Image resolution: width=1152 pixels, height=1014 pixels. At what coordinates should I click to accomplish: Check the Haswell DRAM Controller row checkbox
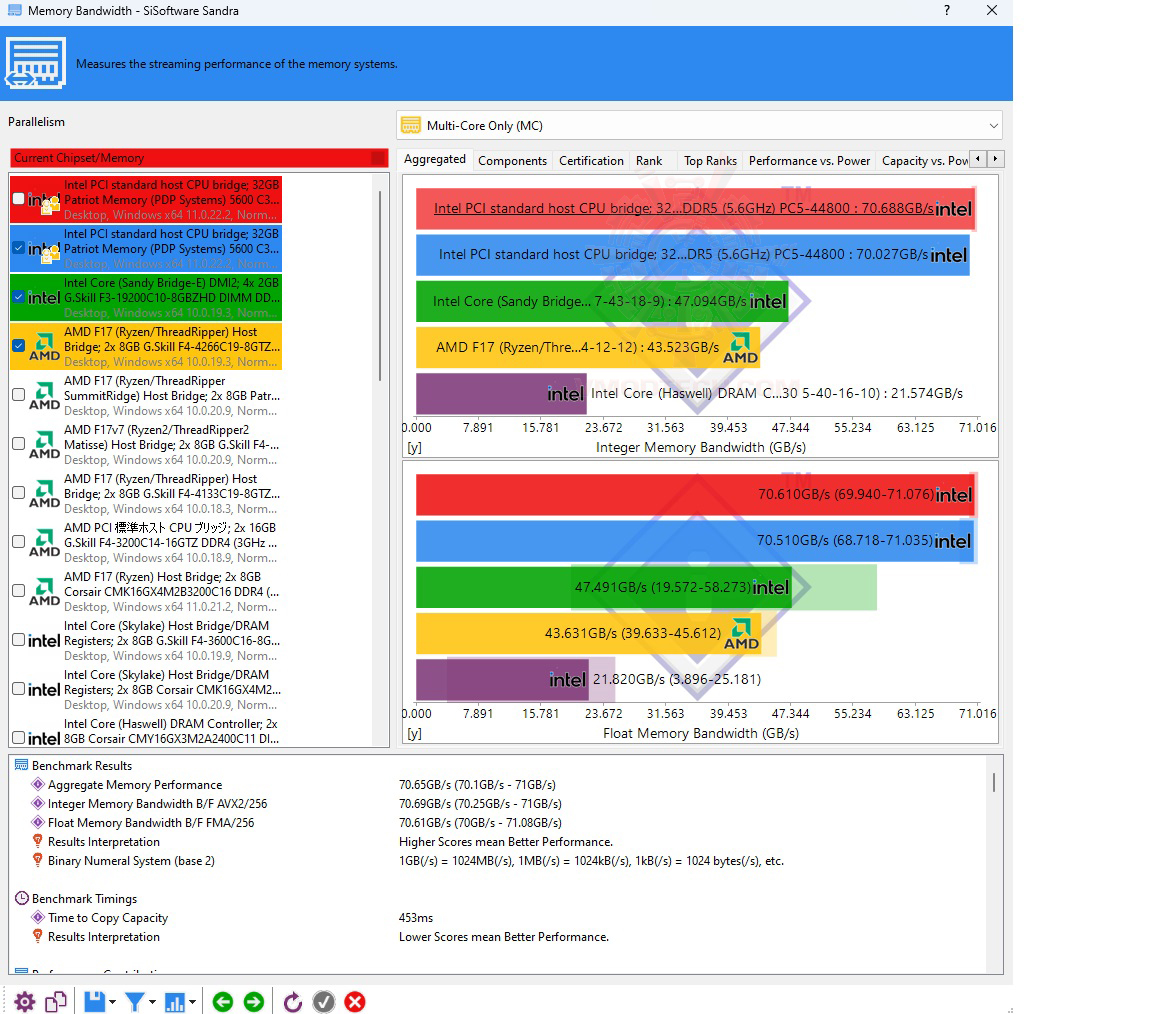(19, 738)
